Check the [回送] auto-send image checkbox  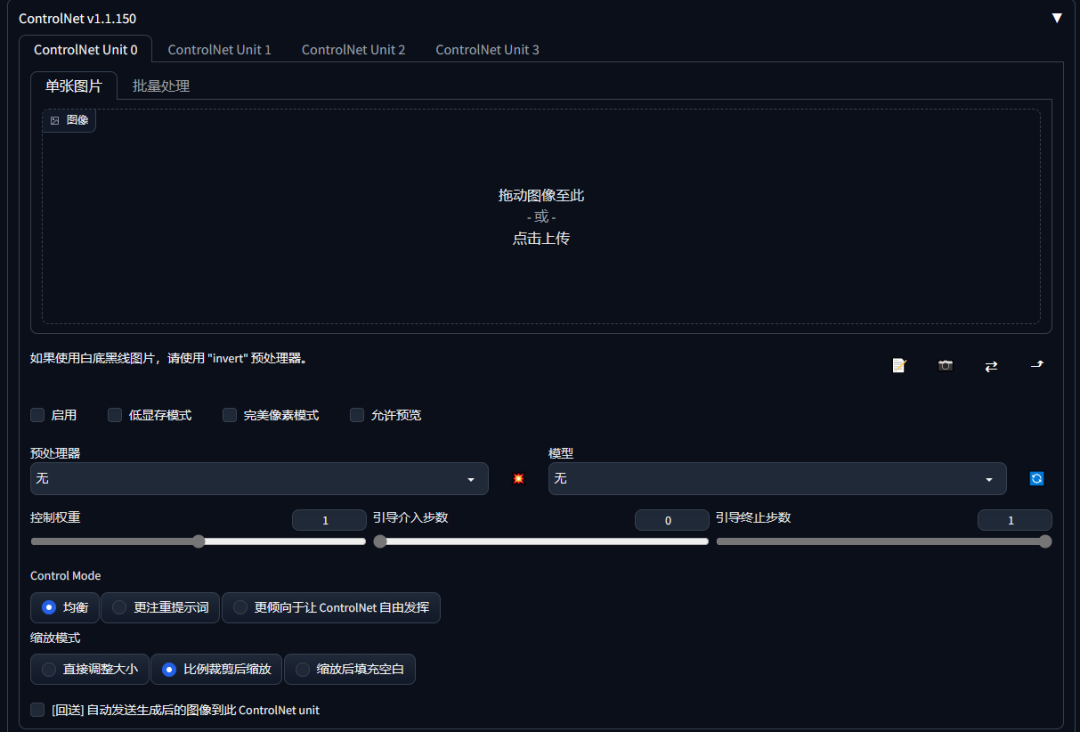point(37,710)
